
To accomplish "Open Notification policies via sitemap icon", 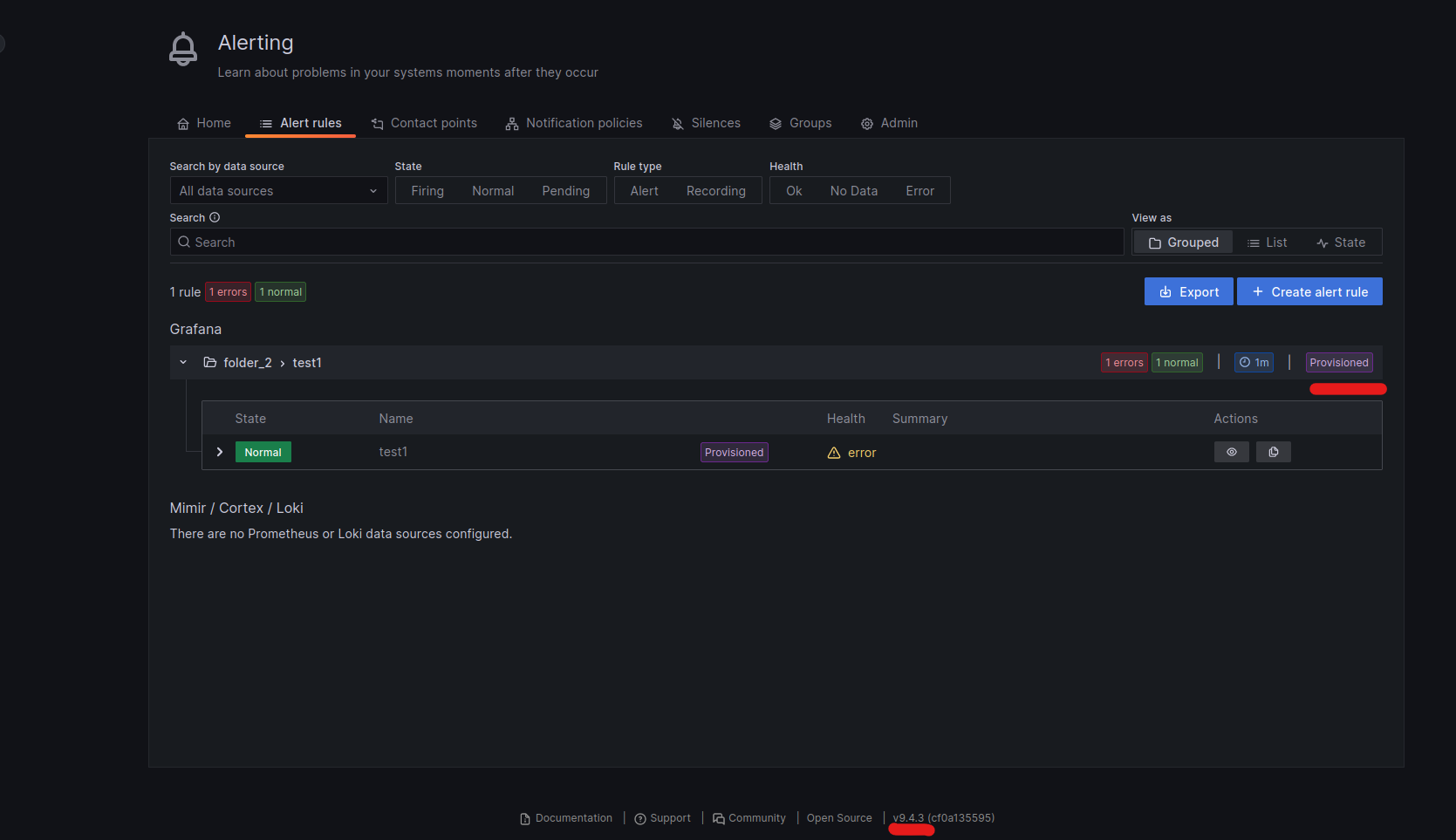I will [510, 123].
